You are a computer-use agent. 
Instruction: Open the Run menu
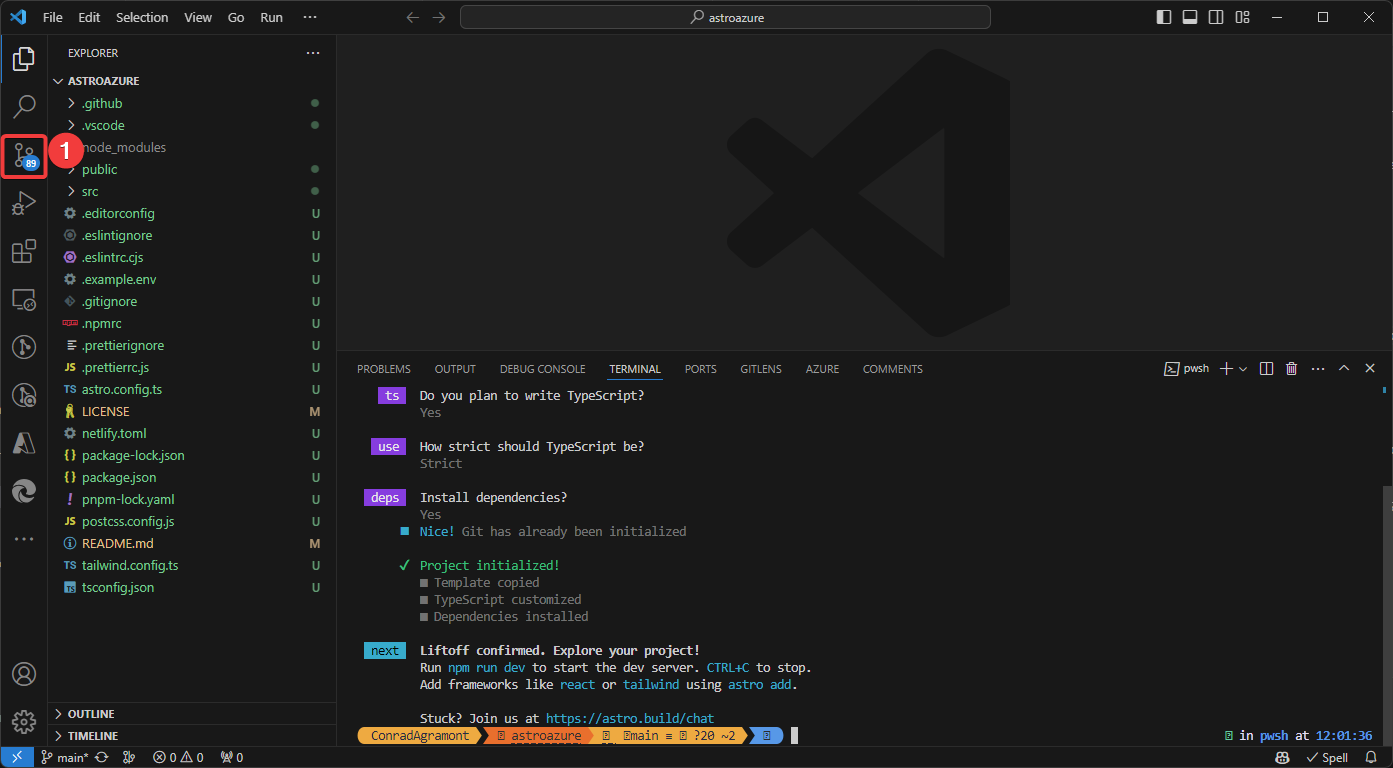click(x=271, y=17)
